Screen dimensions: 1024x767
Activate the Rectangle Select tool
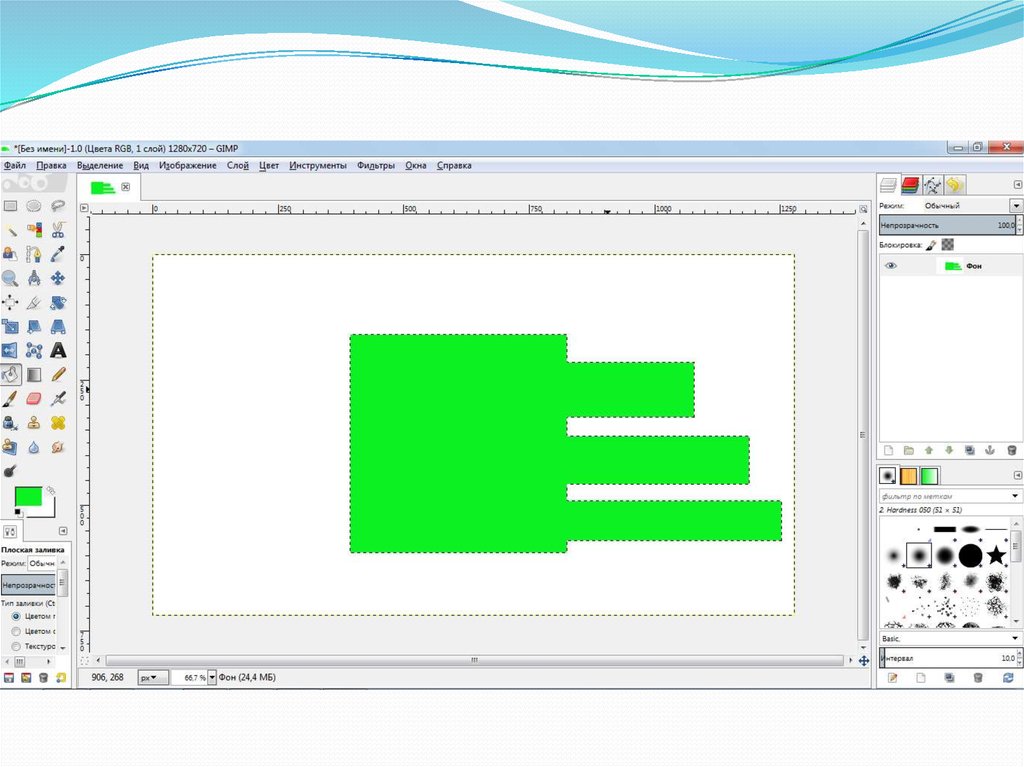click(x=10, y=206)
